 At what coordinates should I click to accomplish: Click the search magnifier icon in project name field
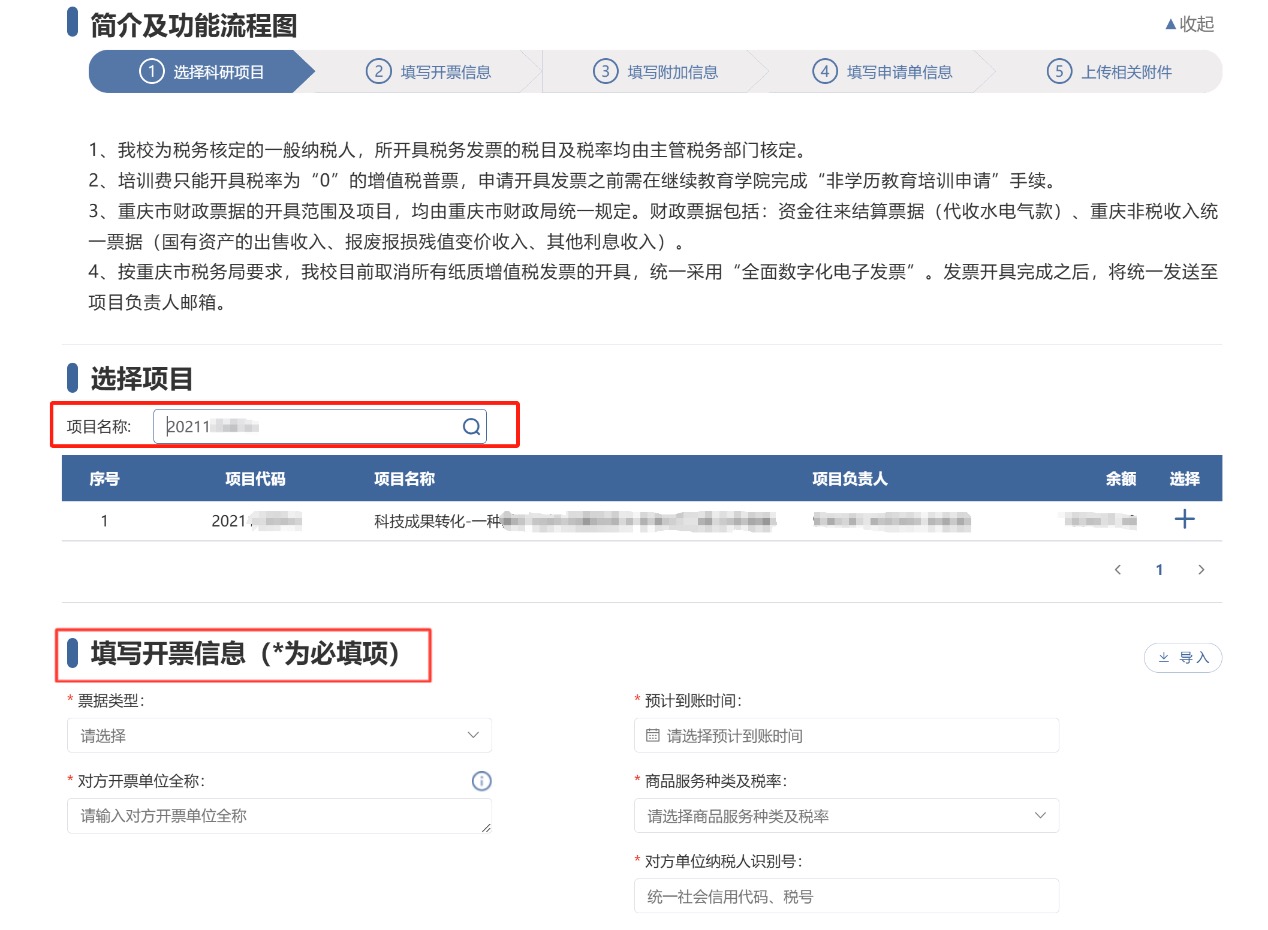471,427
